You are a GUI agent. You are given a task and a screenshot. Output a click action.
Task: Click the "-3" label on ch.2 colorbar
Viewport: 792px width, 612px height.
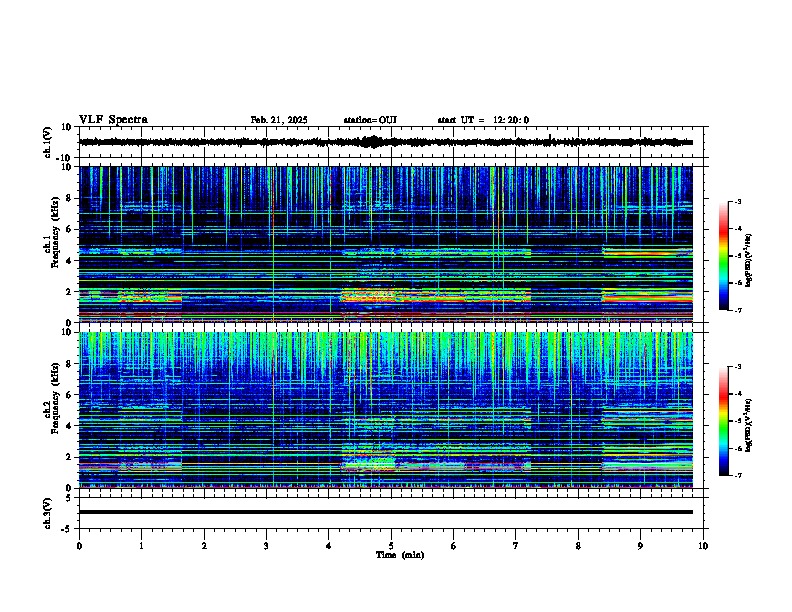[x=737, y=367]
